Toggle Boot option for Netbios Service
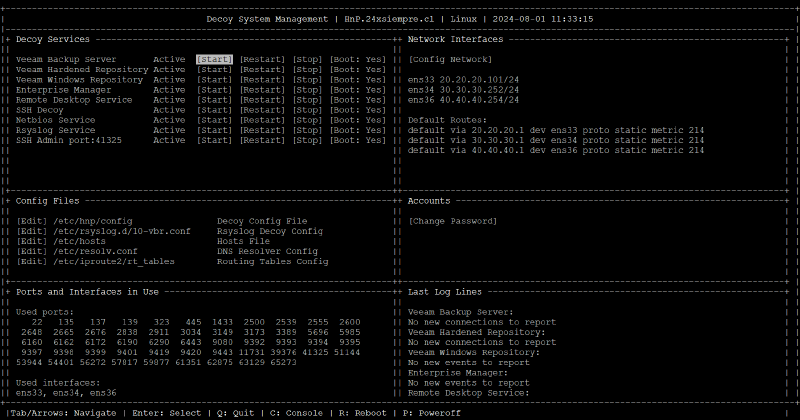The image size is (800, 420). 358,120
